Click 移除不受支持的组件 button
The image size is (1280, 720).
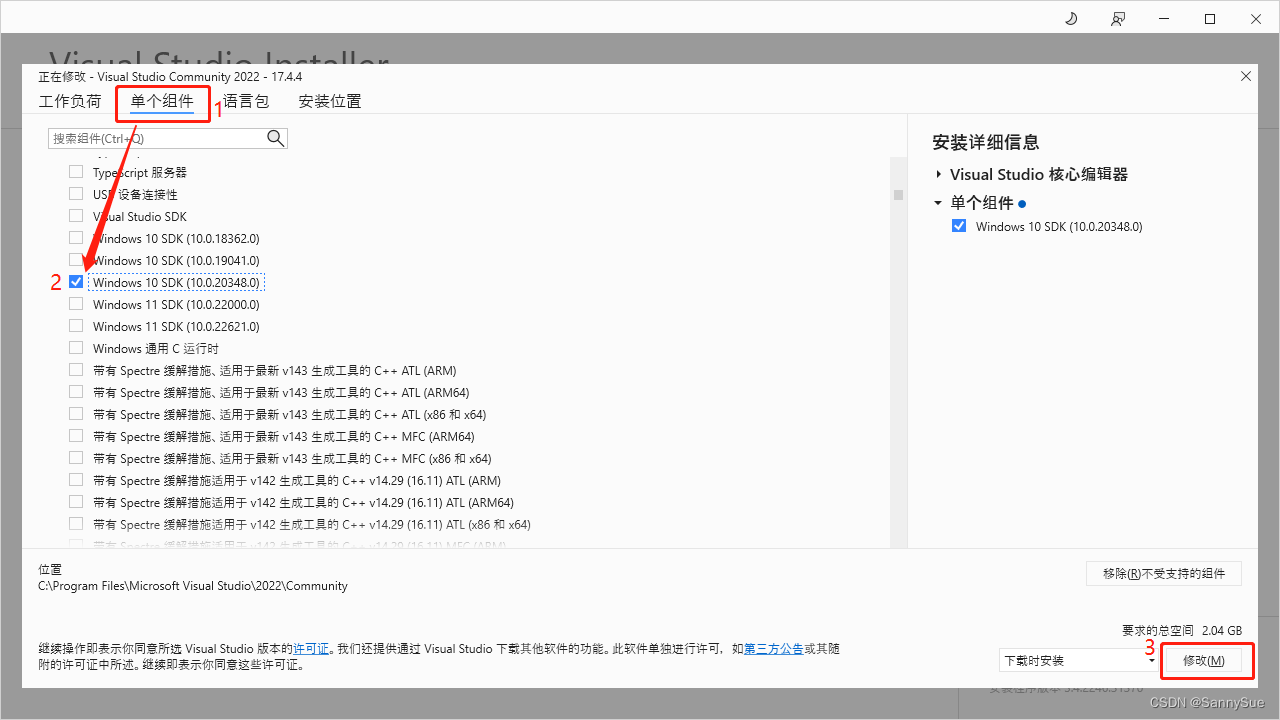1164,573
